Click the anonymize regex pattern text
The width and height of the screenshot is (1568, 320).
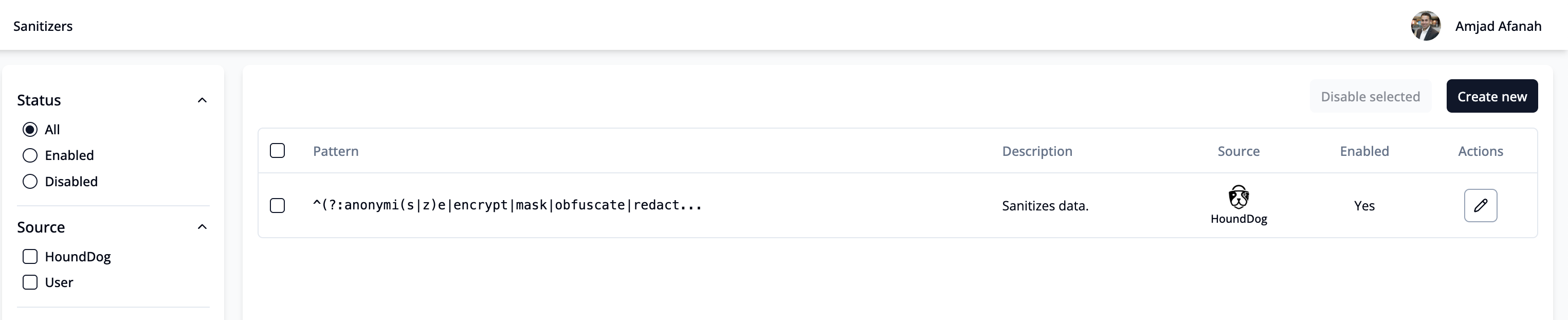click(507, 205)
